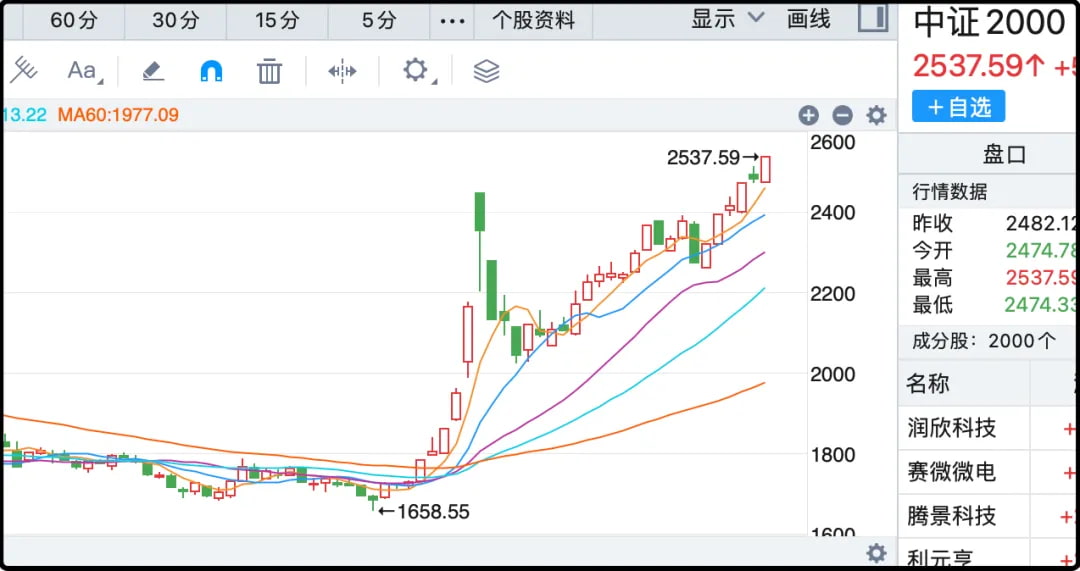Expand the 显示 dropdown
The height and width of the screenshot is (571, 1080).
coord(727,19)
